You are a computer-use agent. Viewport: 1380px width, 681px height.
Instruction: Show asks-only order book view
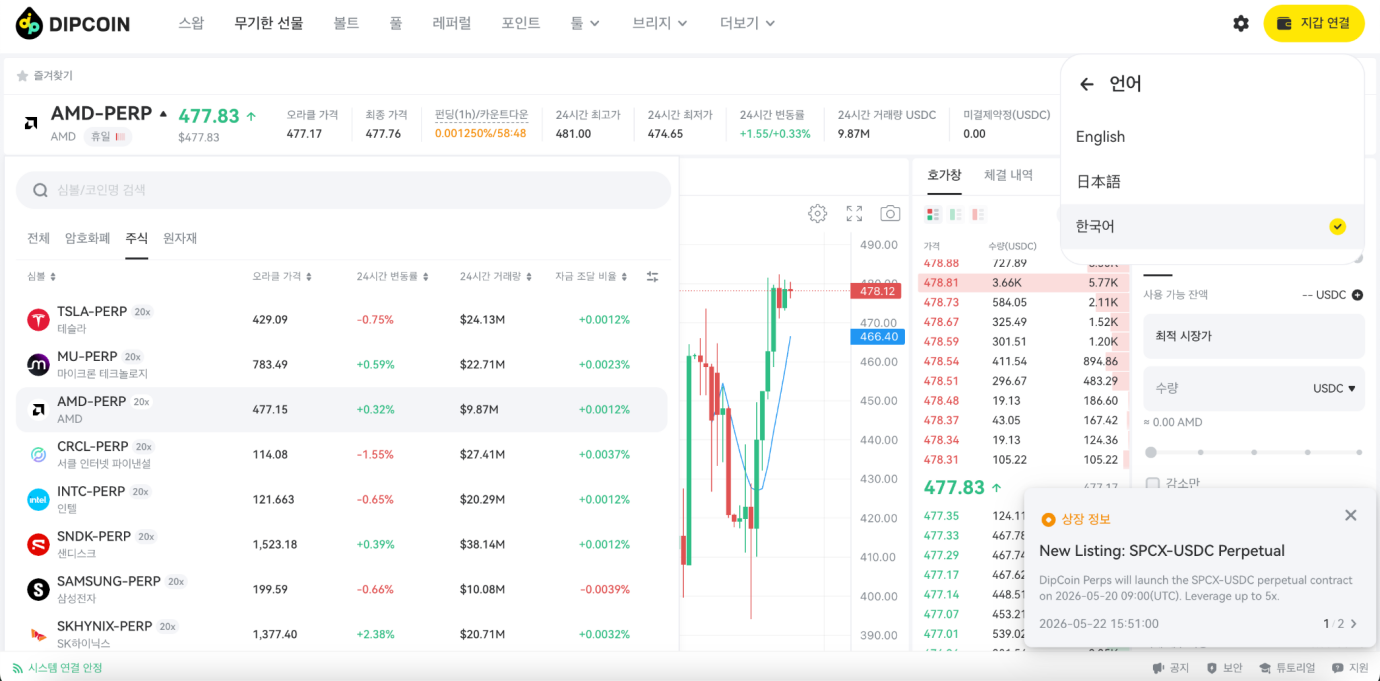click(x=978, y=214)
